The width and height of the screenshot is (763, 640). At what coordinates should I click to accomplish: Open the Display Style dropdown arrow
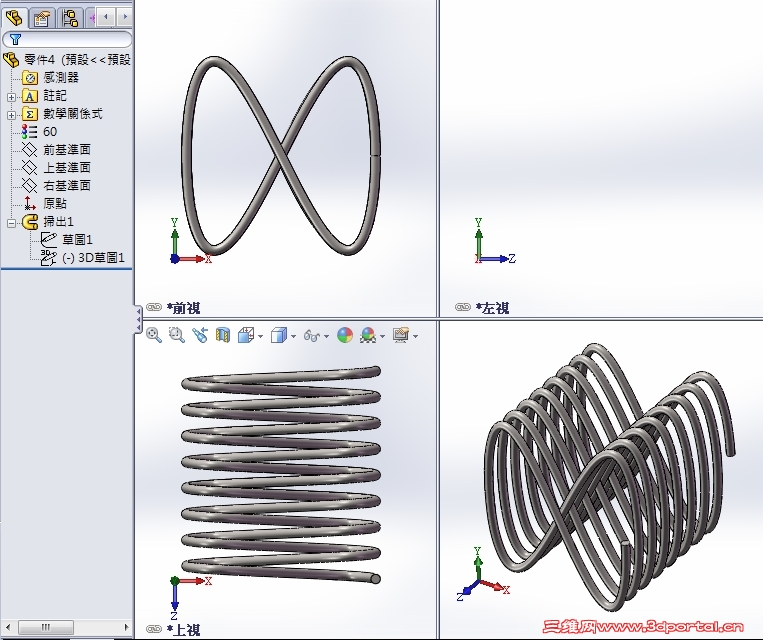[293, 336]
